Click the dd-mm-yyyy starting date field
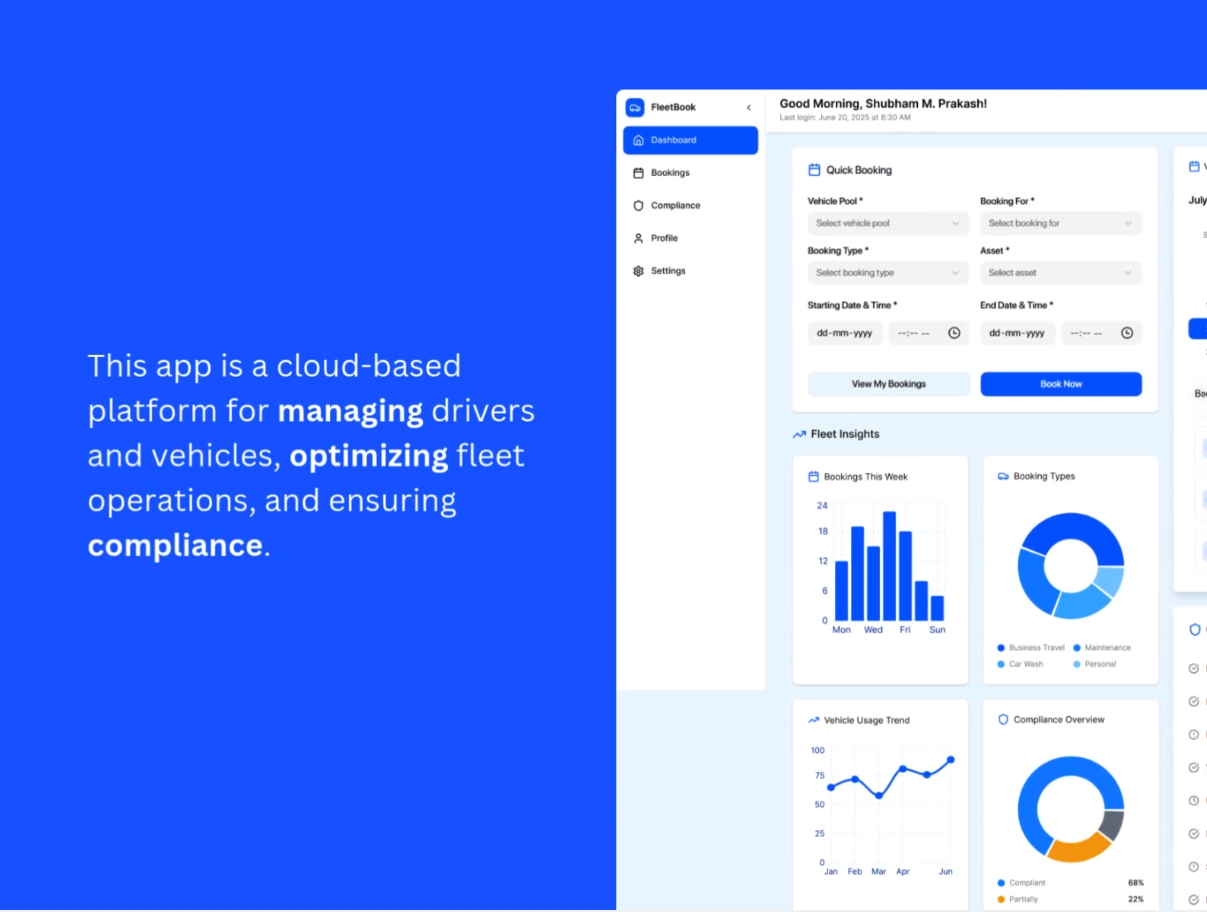The width and height of the screenshot is (1207, 912). (x=844, y=333)
